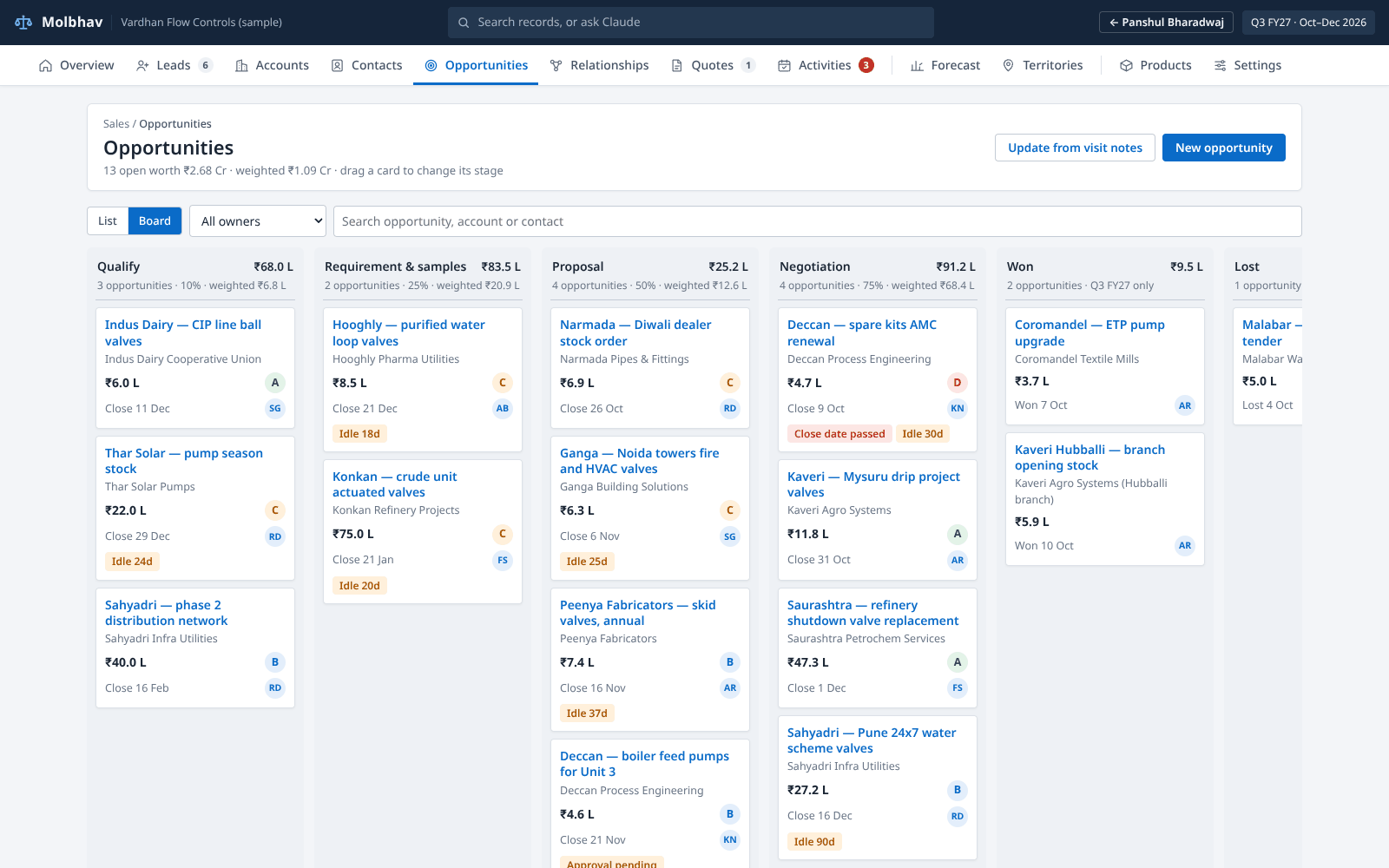Open Activities calendar icon
This screenshot has height=868, width=1389.
point(784,66)
